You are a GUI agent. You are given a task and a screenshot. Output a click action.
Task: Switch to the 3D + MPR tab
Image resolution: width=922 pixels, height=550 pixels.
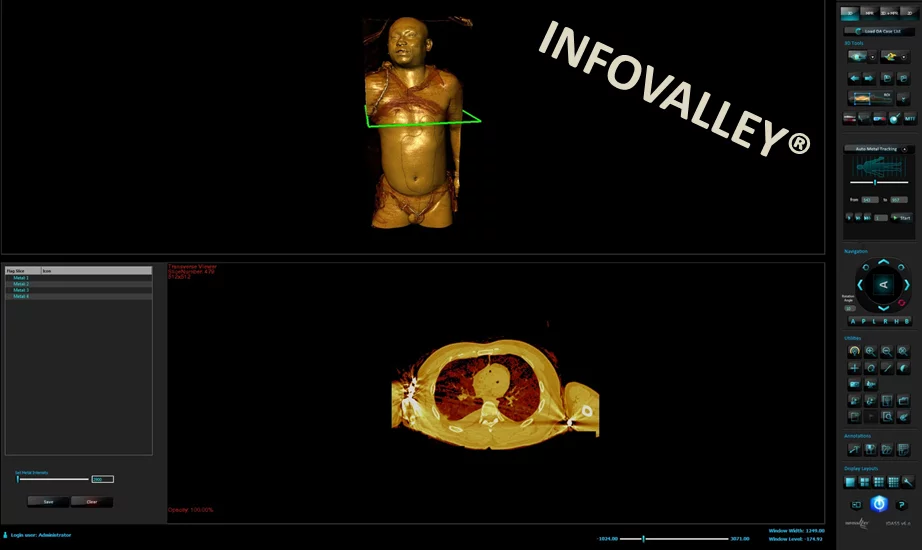point(889,13)
